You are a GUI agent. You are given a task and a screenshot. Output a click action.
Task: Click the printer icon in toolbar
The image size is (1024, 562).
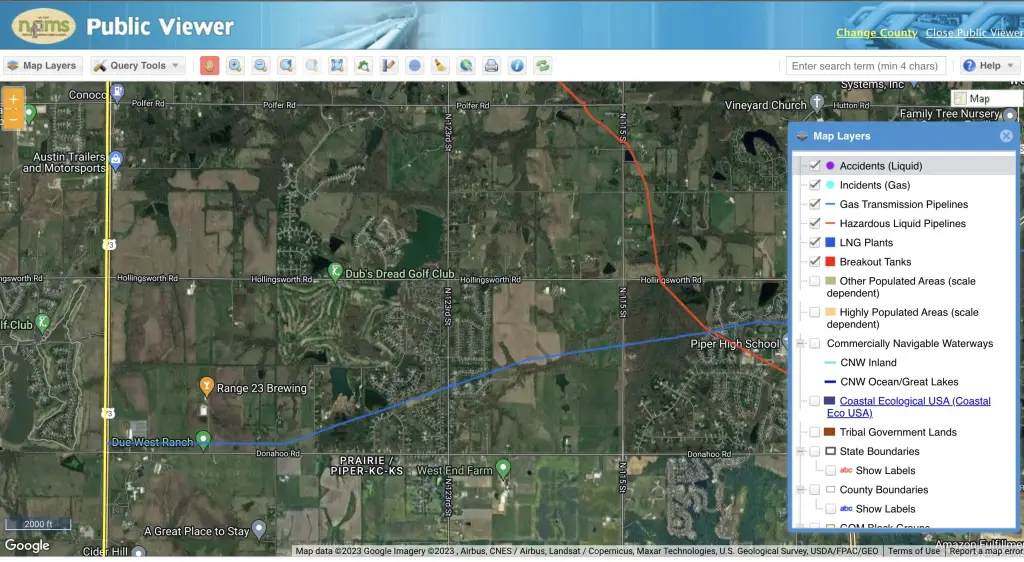click(x=491, y=66)
